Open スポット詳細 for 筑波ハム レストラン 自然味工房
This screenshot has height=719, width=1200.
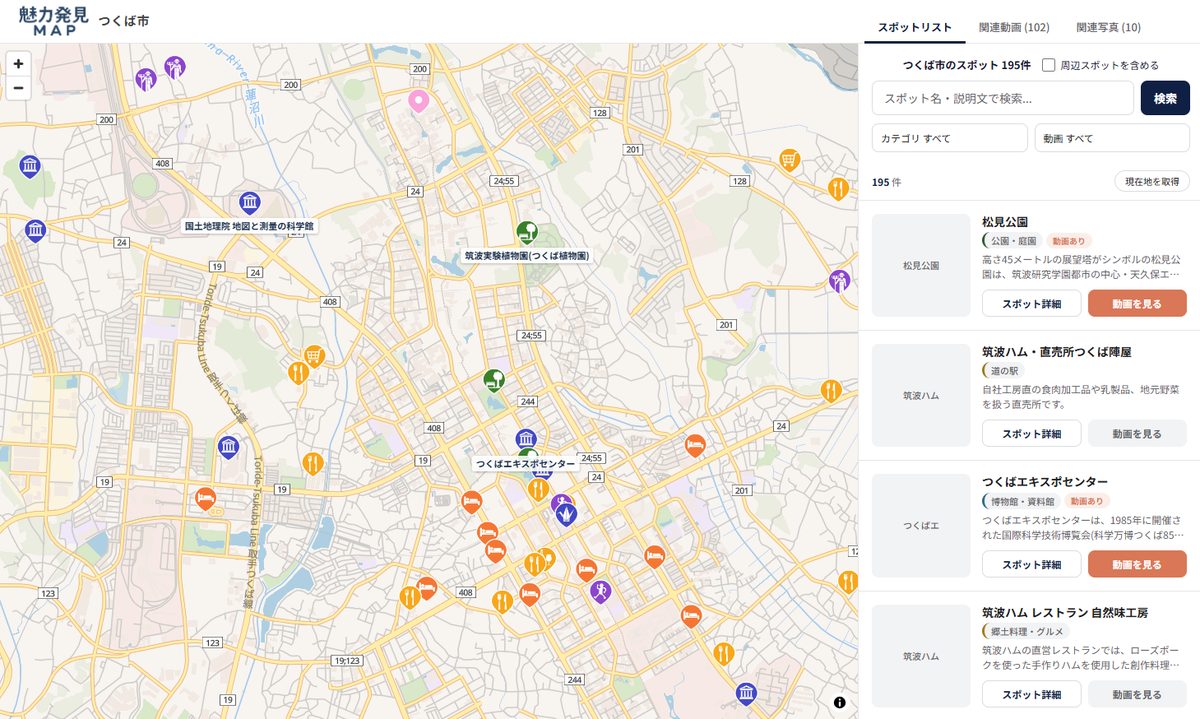1031,694
